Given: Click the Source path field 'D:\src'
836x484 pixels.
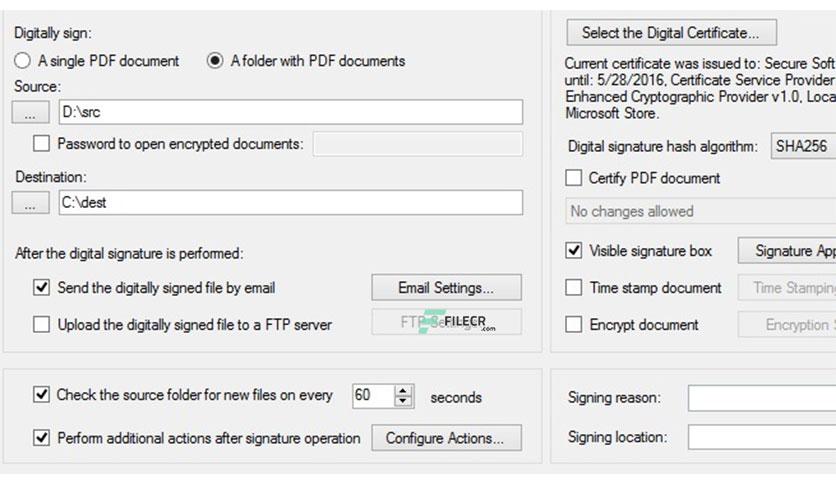Looking at the screenshot, I should tap(290, 113).
